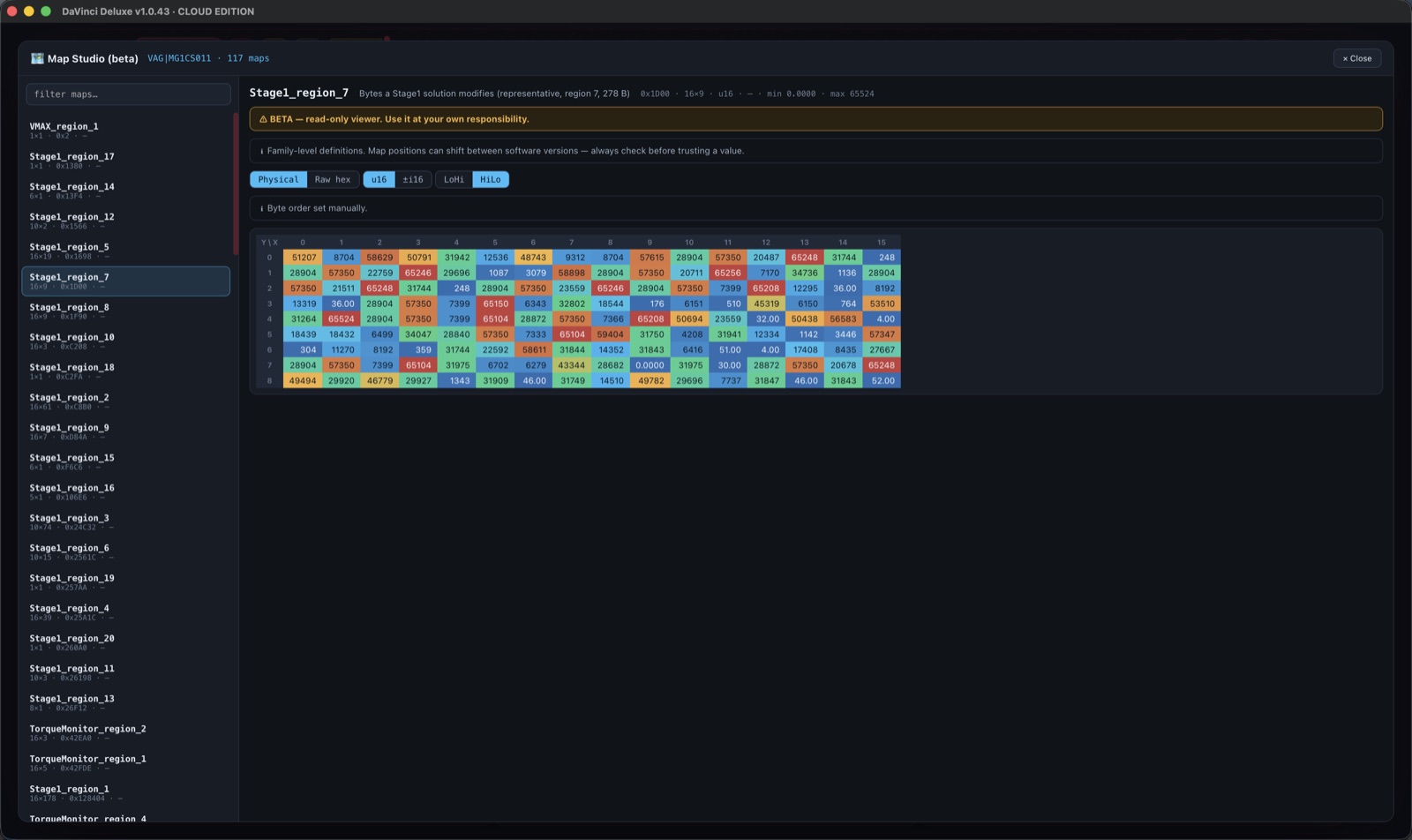Open TorqueMonitor_region_2 map
The height and width of the screenshot is (840, 1412).
[125, 732]
